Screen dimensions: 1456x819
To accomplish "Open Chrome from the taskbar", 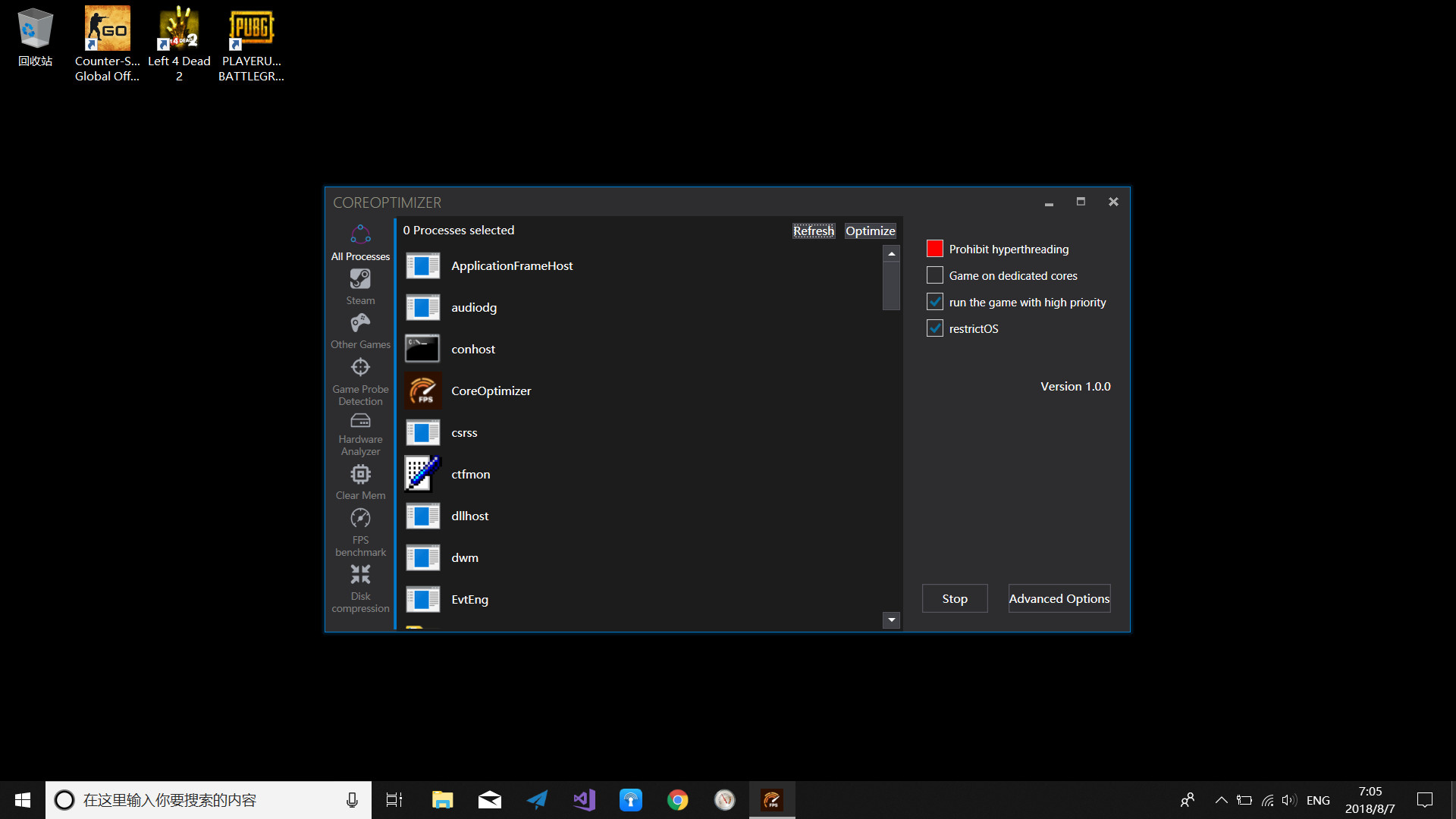I will pos(677,799).
